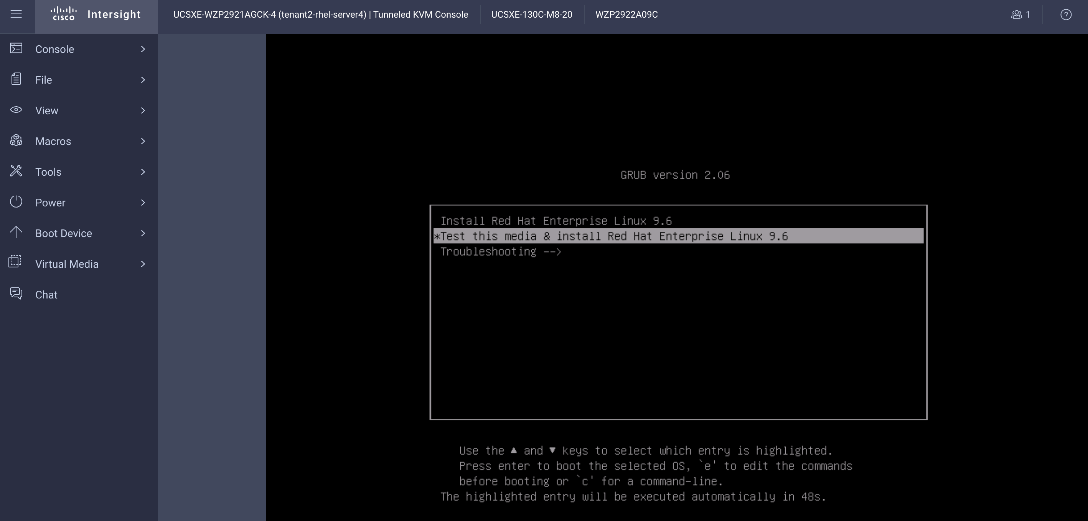Click the Power icon in sidebar
The image size is (1088, 521).
pos(16,202)
